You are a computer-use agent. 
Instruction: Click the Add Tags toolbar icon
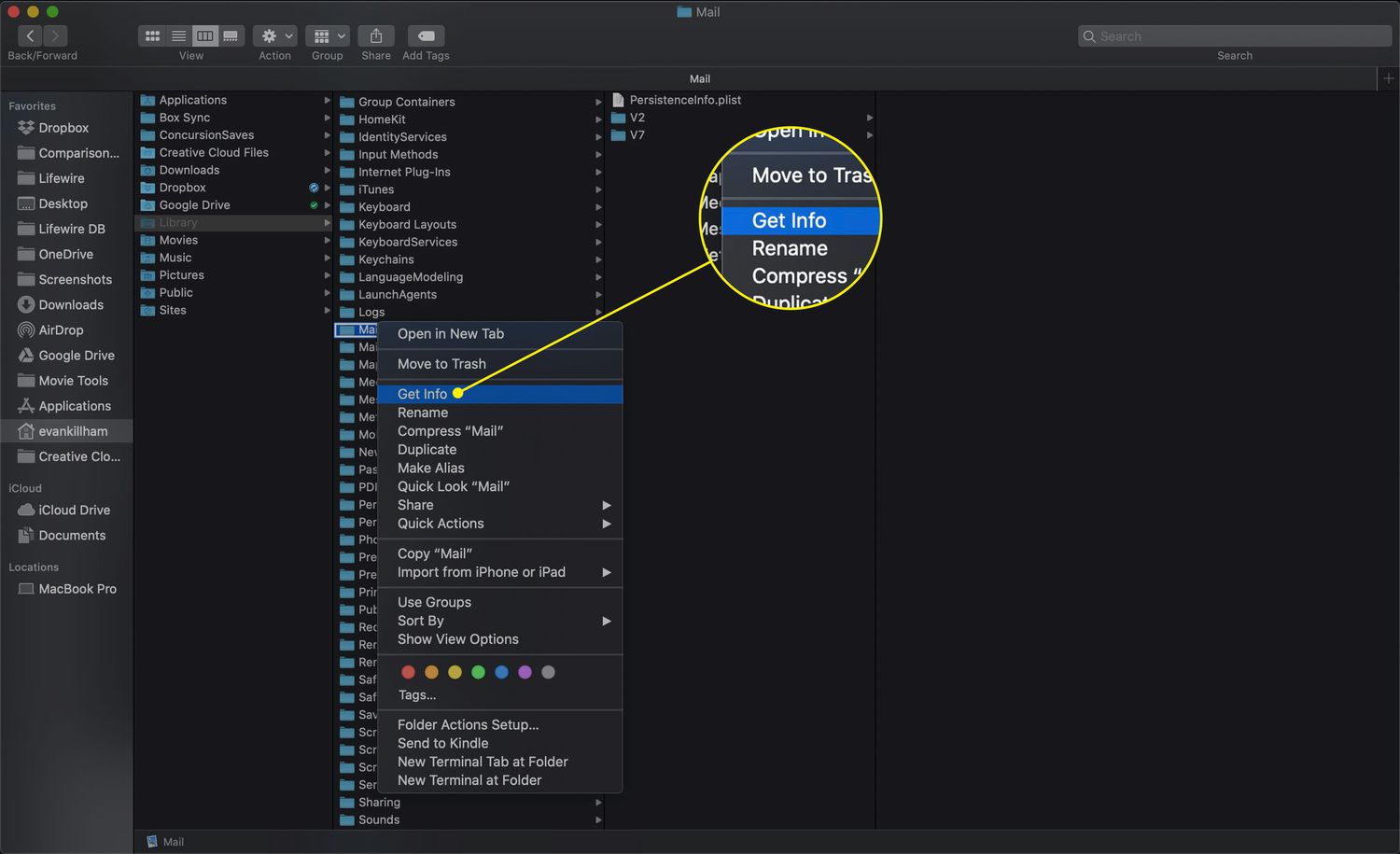(x=426, y=35)
